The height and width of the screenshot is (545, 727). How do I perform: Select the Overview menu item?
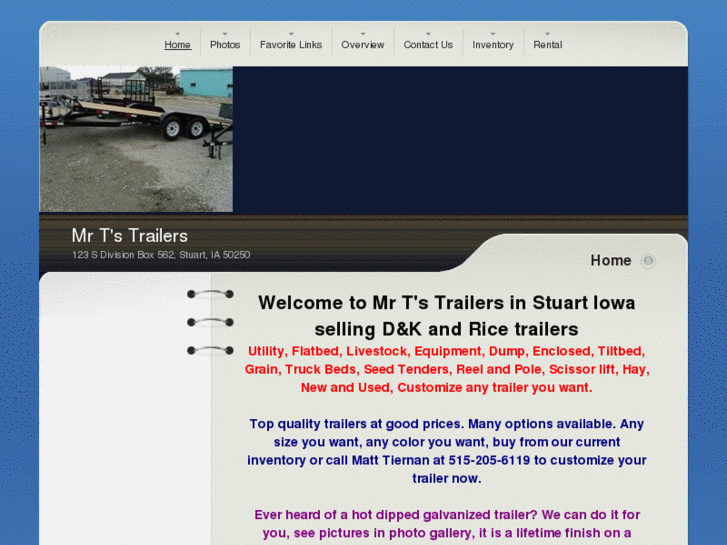click(x=363, y=45)
